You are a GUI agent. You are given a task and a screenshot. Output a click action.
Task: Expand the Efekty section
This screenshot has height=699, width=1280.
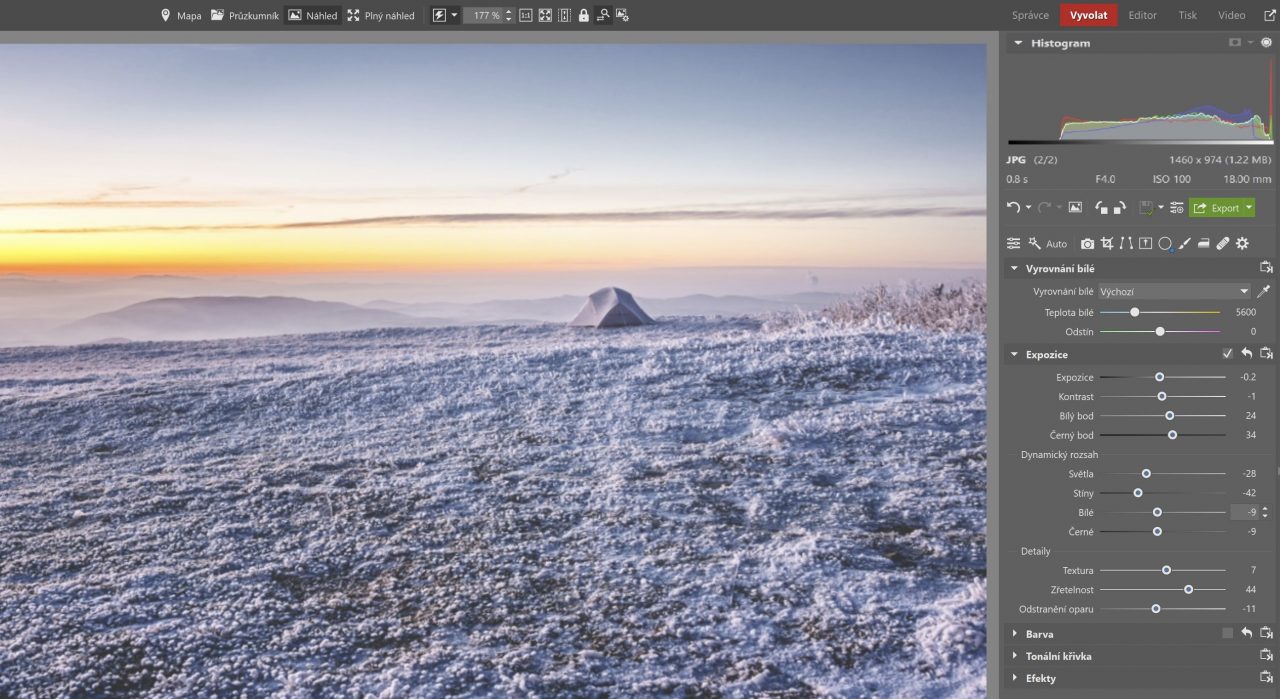pos(1040,678)
